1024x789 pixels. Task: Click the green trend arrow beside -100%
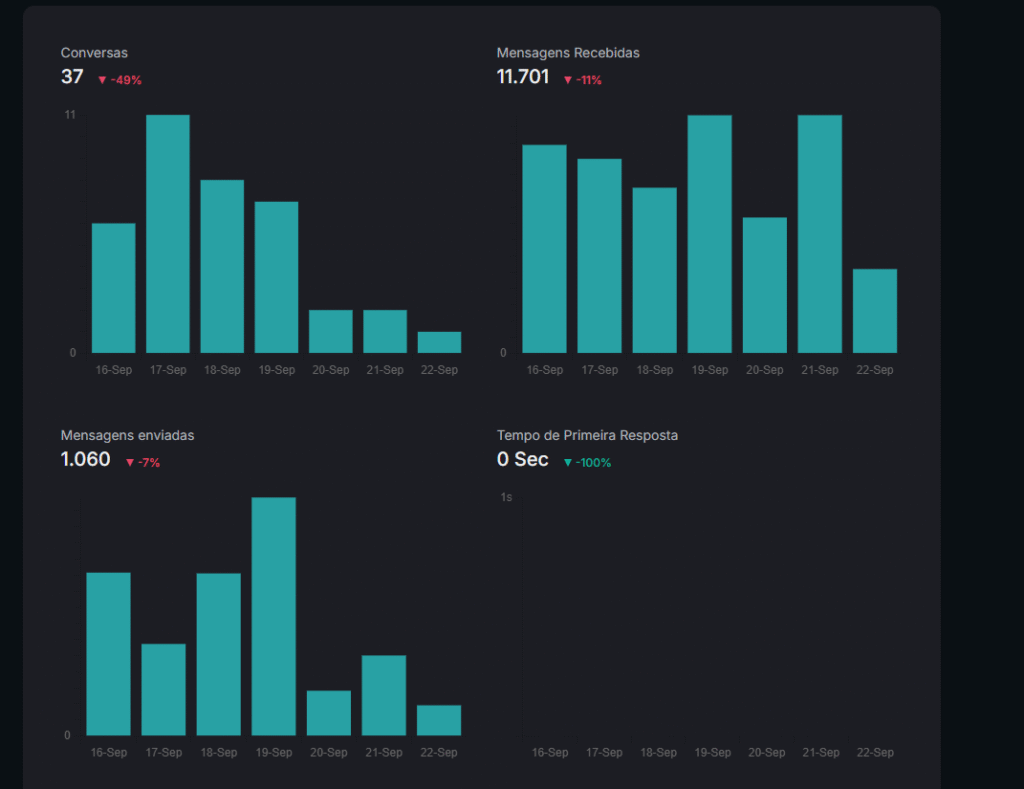[568, 463]
